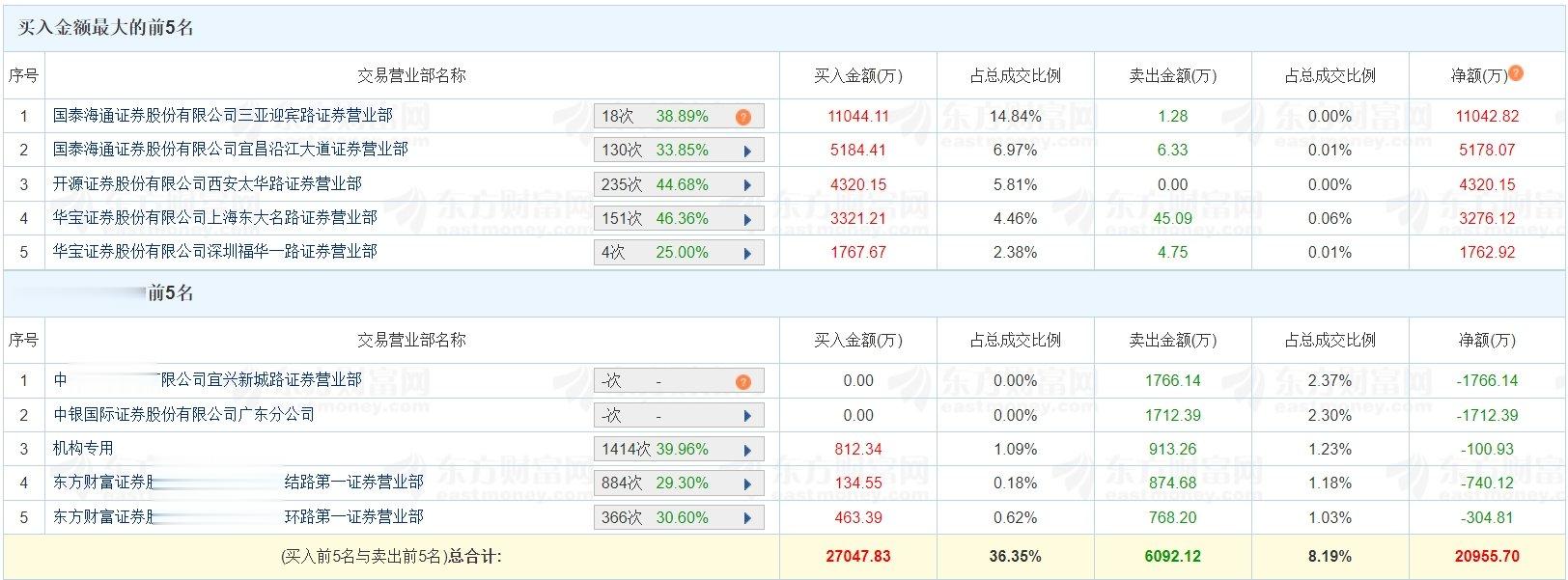Open 国泰海通证券三亚迎宾路证券营业部 link
This screenshot has width=1568, height=580.
pos(223,115)
